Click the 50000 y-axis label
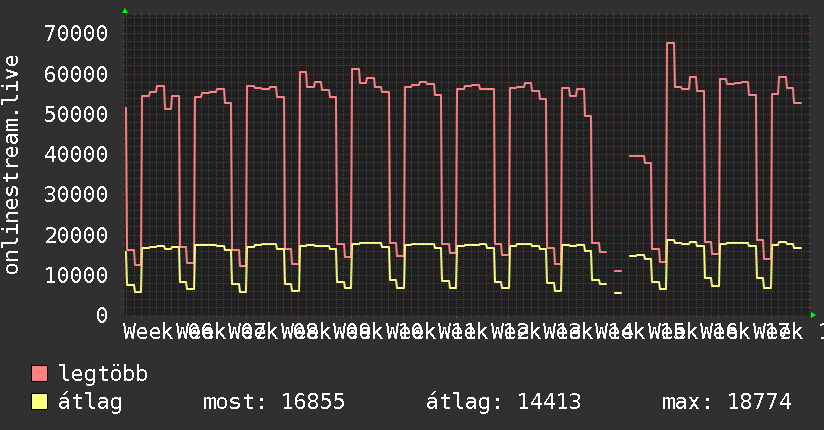 (x=76, y=114)
